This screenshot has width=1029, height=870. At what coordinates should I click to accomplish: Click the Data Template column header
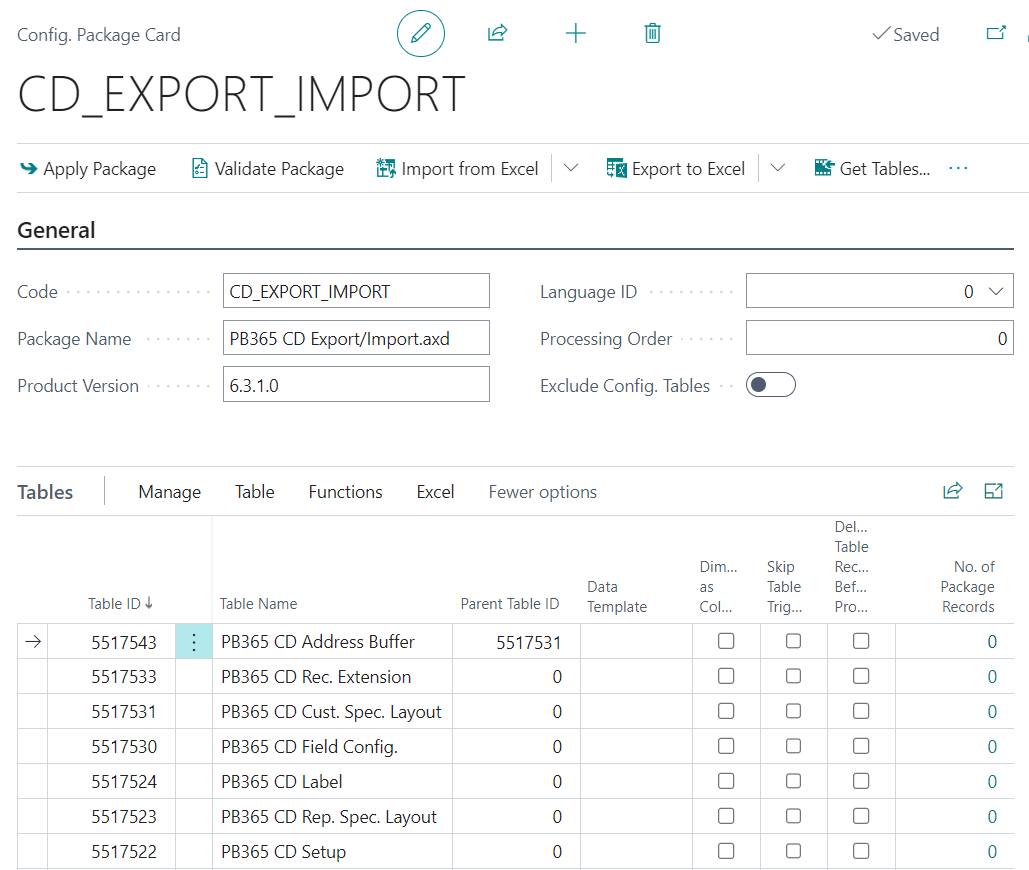(617, 596)
